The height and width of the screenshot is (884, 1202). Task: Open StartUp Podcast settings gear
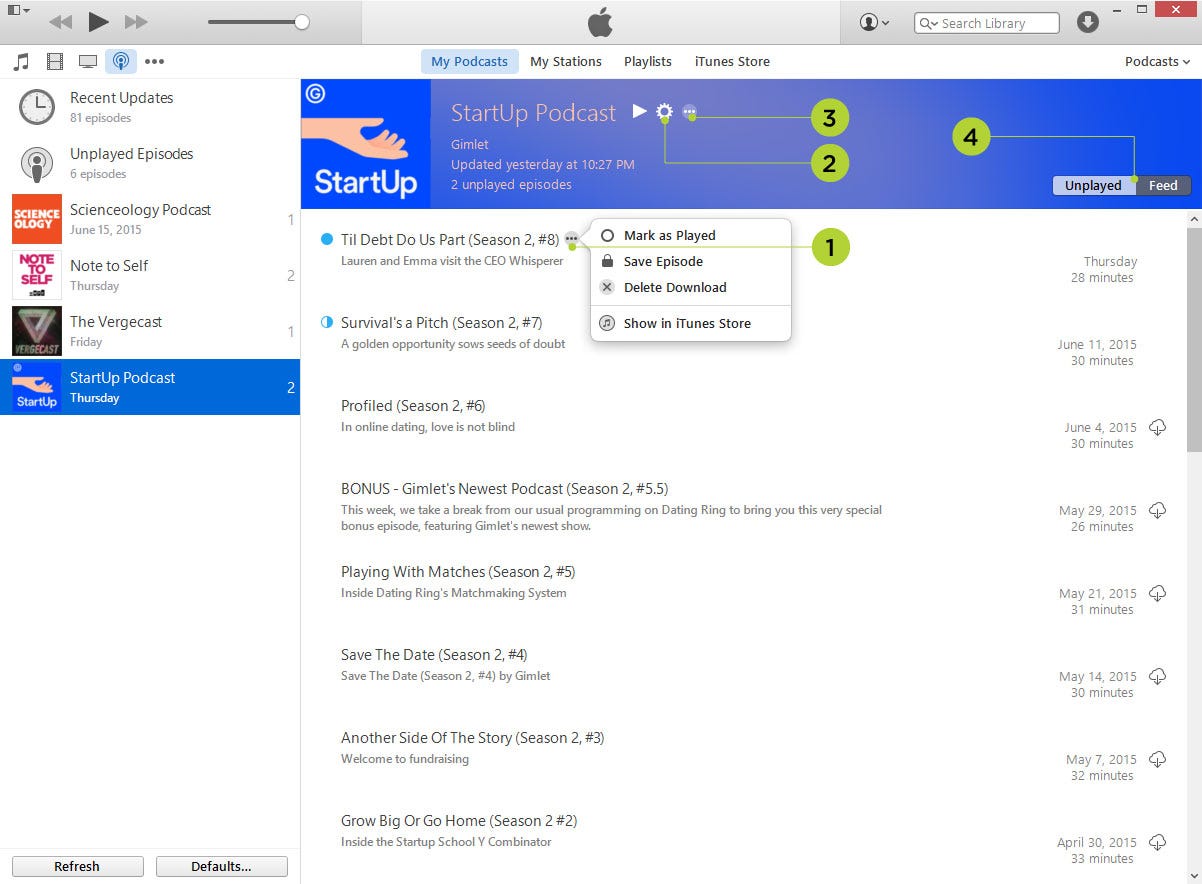point(664,113)
